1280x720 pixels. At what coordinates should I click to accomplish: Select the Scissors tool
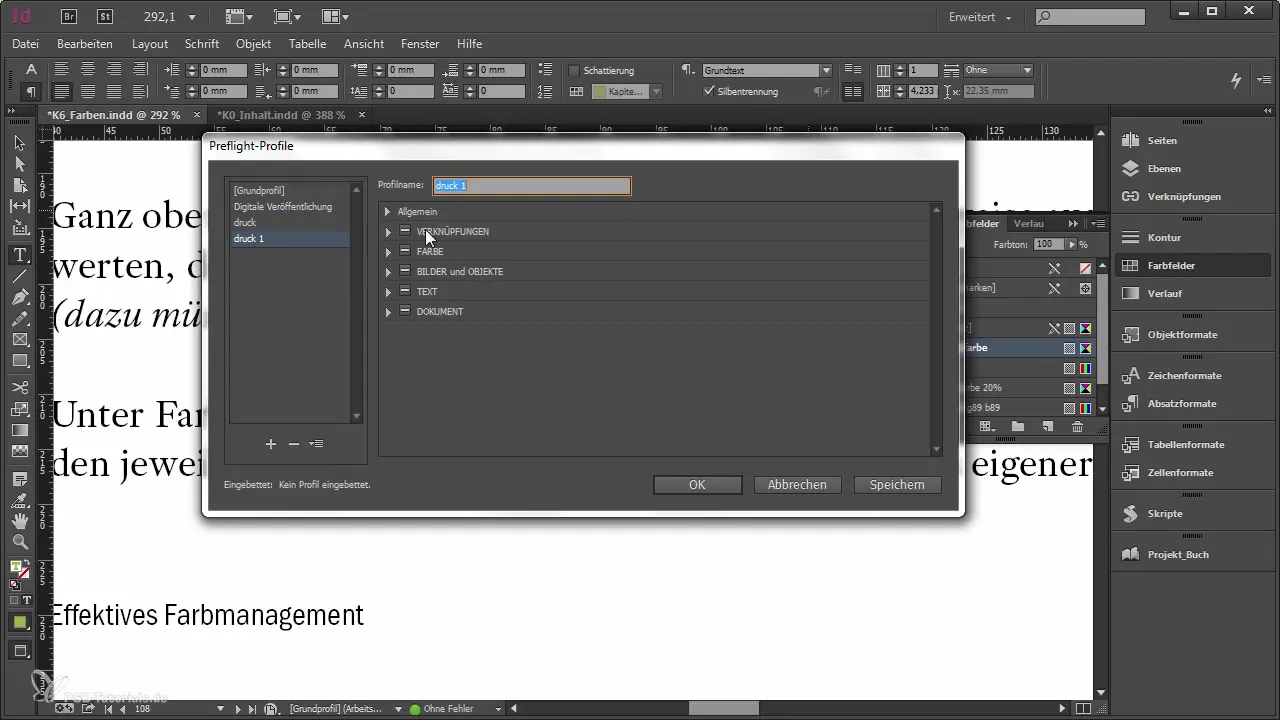click(19, 387)
